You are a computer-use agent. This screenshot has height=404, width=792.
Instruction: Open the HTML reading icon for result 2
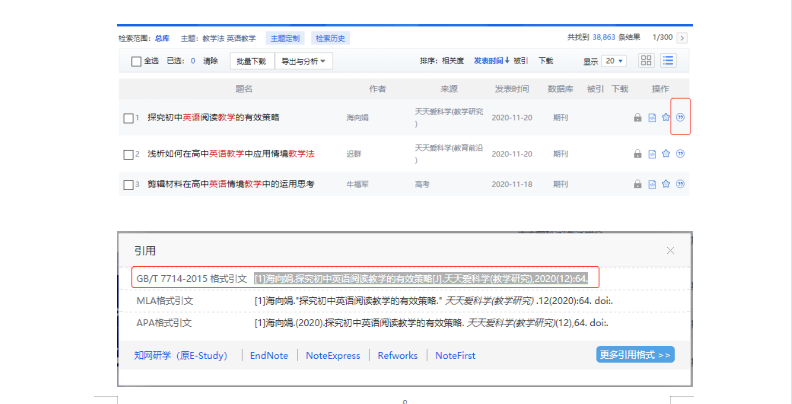pyautogui.click(x=652, y=154)
